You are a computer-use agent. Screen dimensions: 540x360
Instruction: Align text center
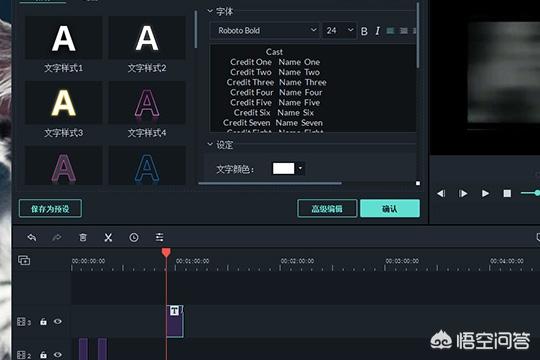tap(404, 31)
